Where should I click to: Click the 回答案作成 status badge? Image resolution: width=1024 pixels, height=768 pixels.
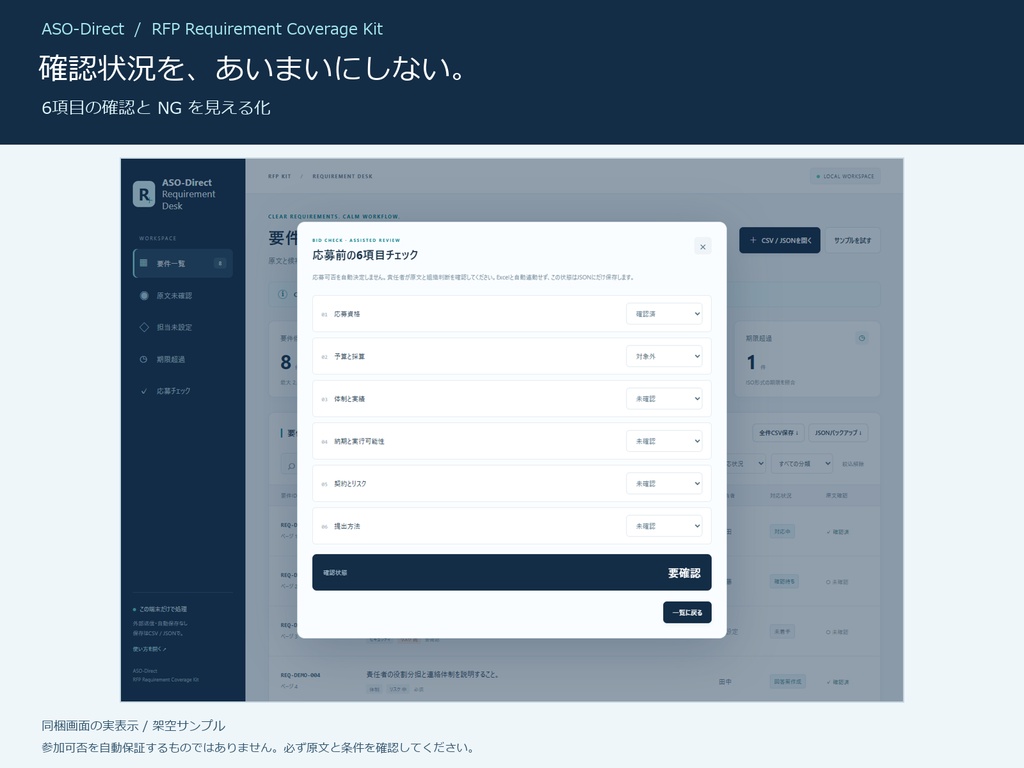787,681
